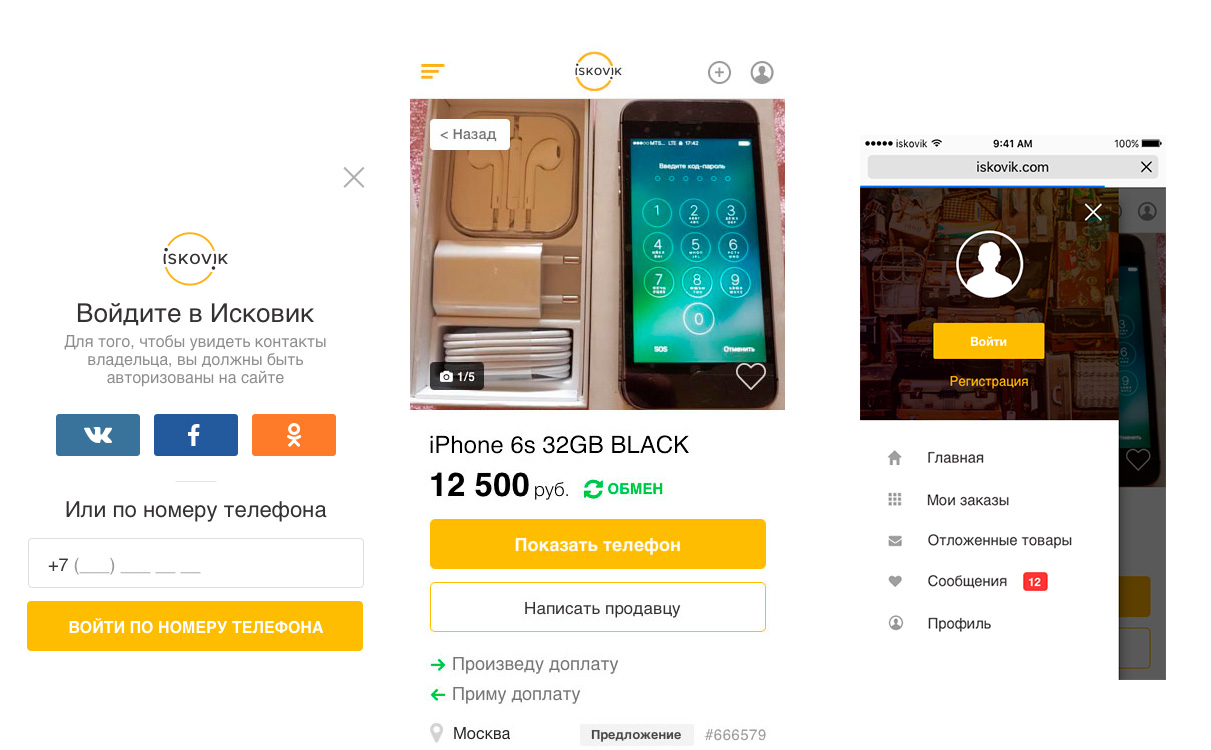Viewport: 1211px width, 750px height.
Task: Sign in with the Odnoklassniki icon button
Action: [294, 435]
